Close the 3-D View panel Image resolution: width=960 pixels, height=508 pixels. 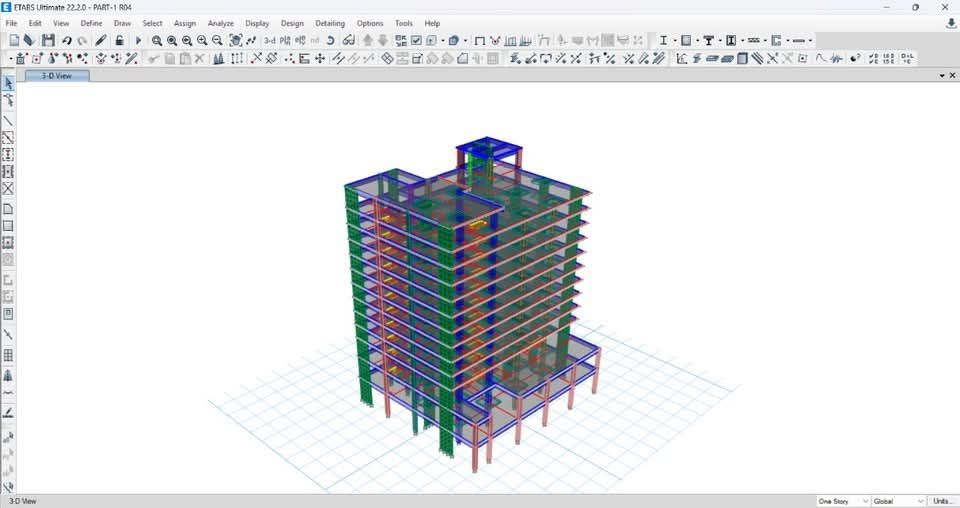point(952,76)
